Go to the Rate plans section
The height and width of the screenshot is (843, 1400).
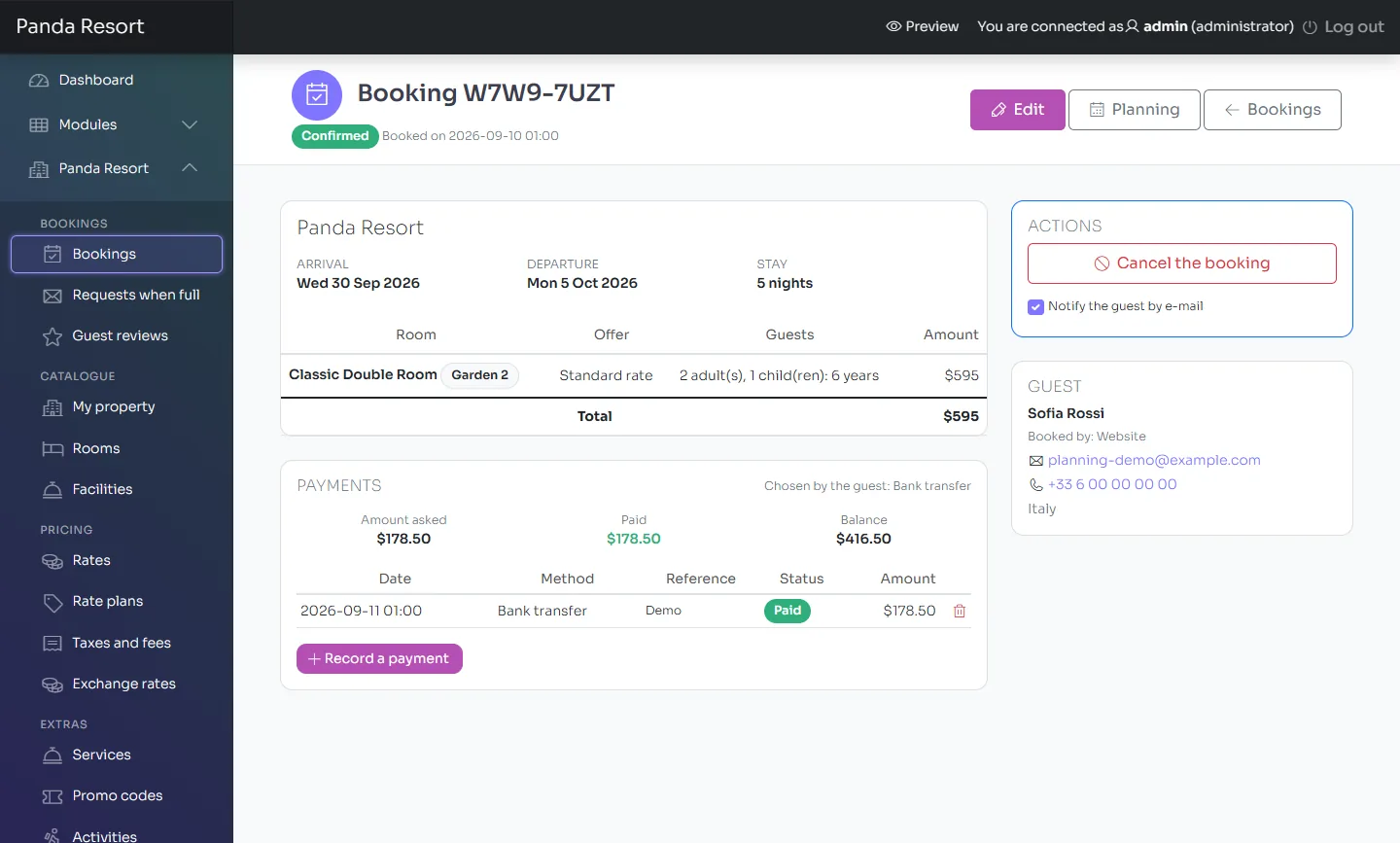pos(107,601)
